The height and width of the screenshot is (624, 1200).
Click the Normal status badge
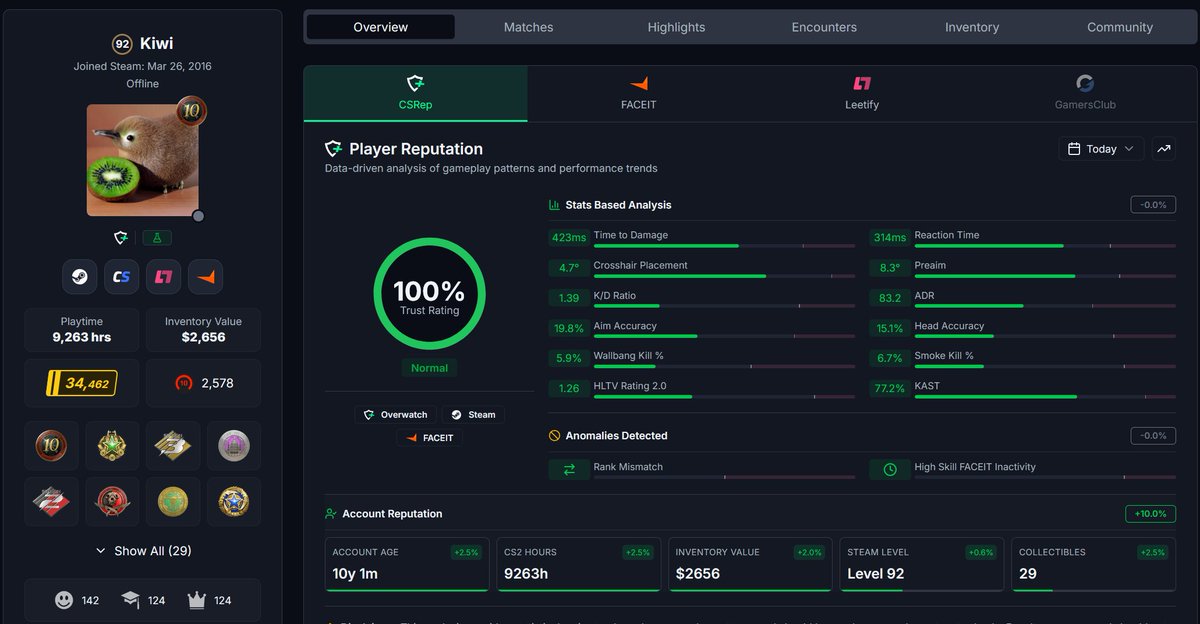[x=429, y=368]
